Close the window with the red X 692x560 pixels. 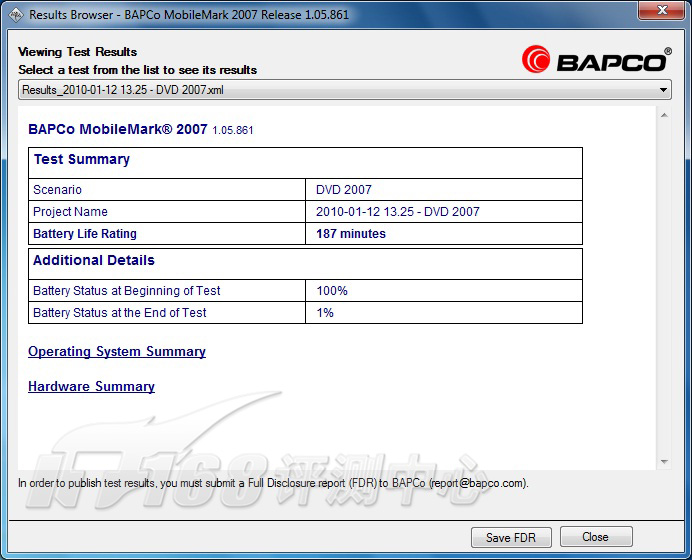662,11
